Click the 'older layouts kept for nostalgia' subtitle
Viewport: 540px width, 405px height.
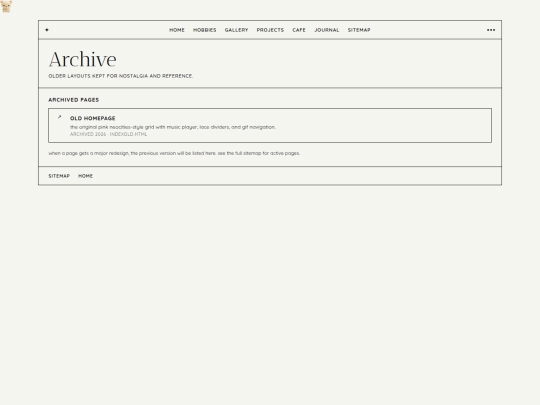pos(121,76)
